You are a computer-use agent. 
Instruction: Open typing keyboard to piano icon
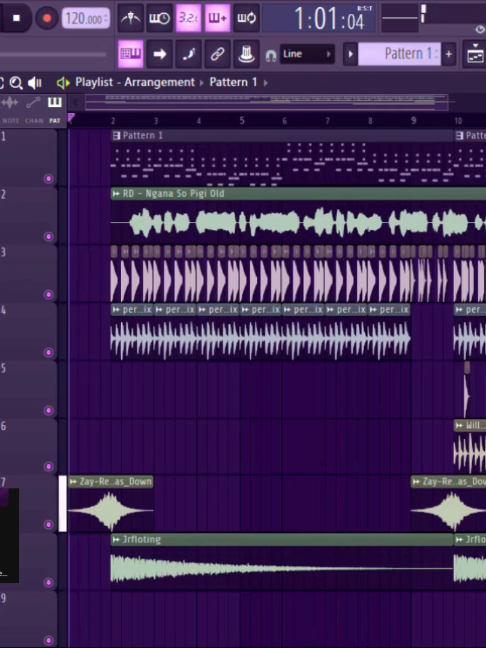click(x=131, y=54)
